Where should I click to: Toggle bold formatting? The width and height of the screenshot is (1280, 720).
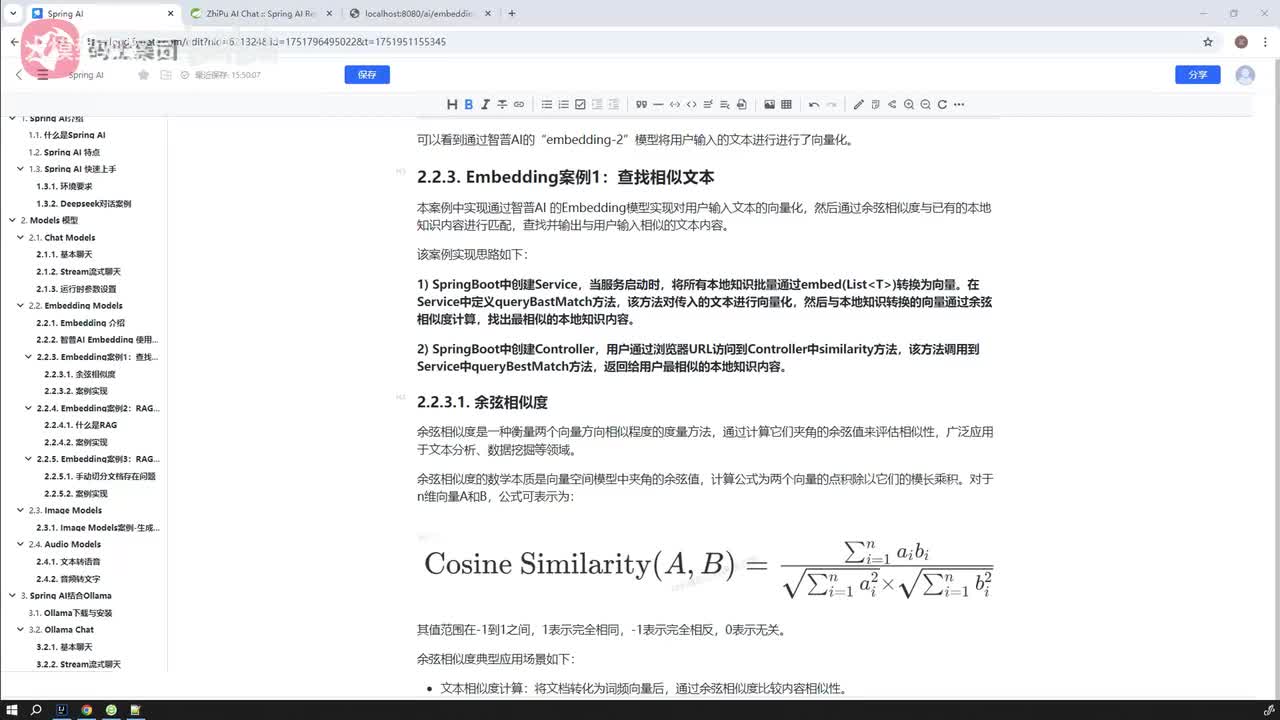[468, 104]
